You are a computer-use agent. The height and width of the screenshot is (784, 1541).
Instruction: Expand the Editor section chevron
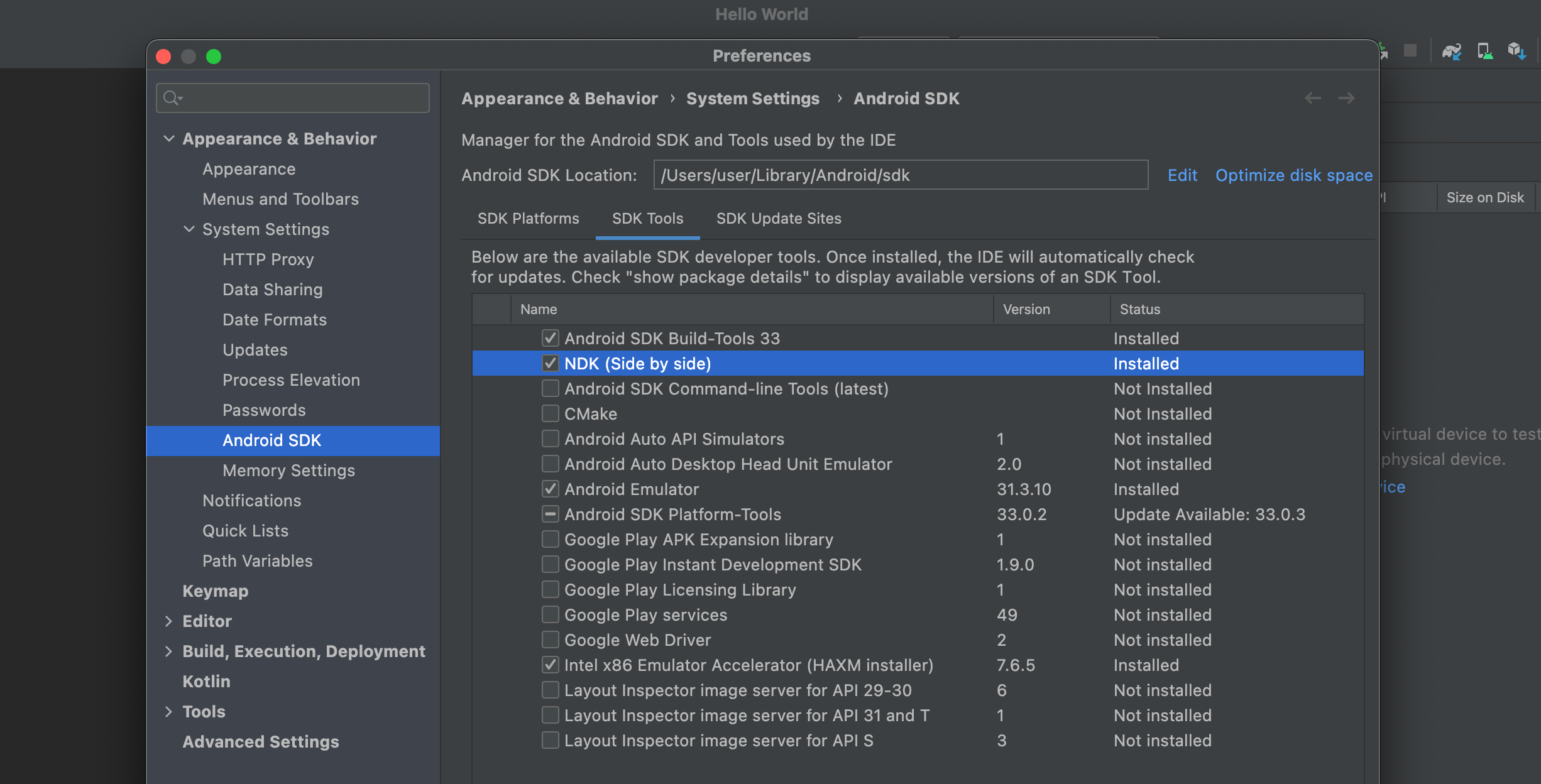168,621
